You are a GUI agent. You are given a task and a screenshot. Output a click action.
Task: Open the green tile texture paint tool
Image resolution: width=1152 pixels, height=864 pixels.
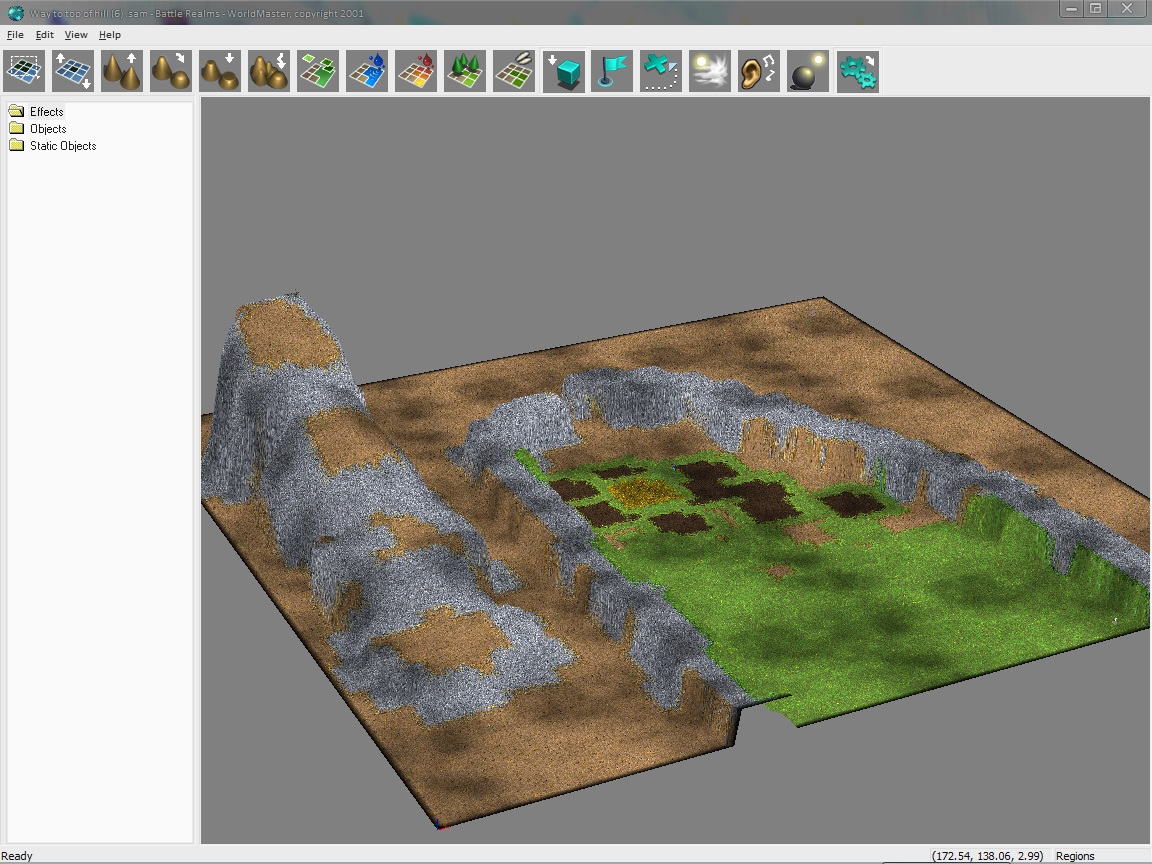318,71
